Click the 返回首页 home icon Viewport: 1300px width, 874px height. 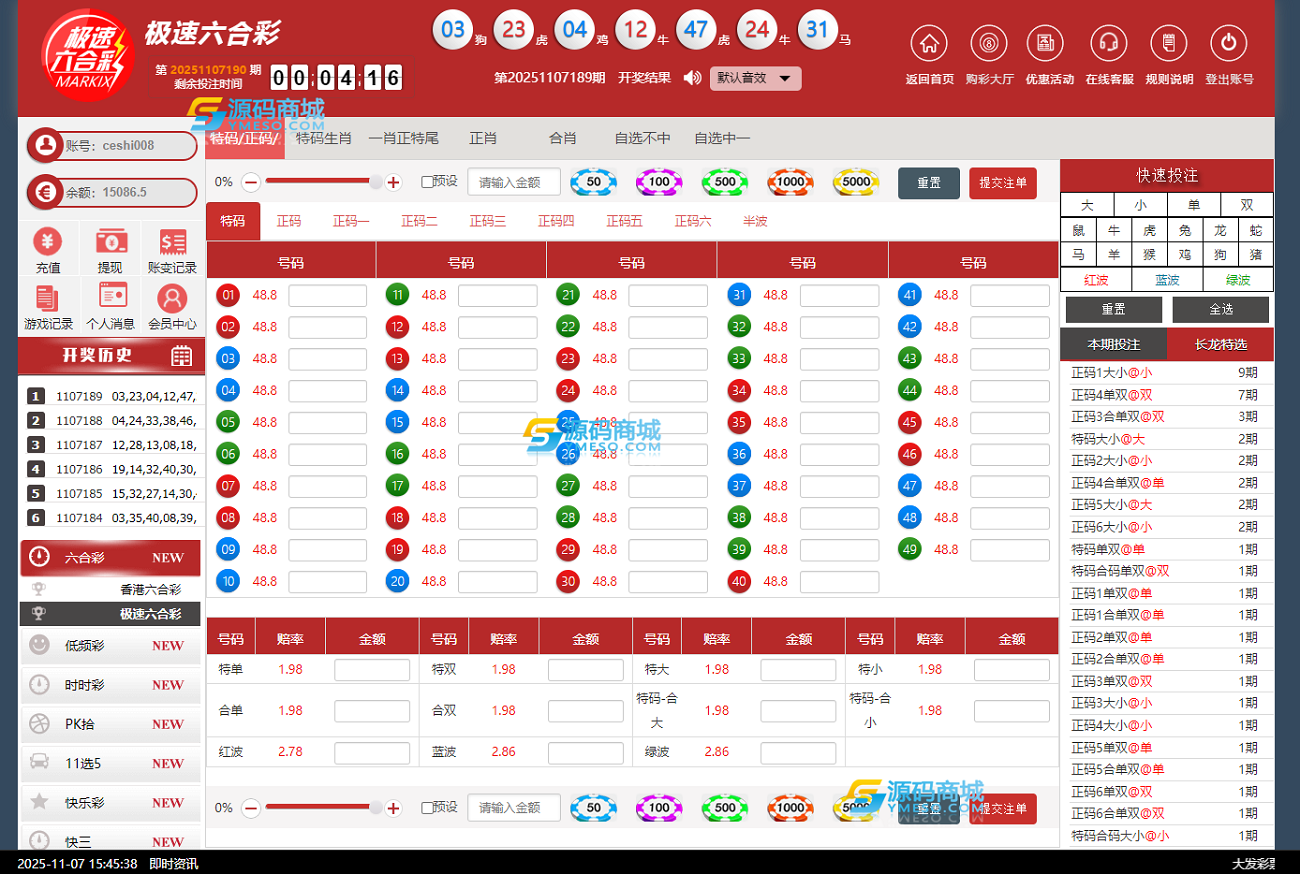929,44
